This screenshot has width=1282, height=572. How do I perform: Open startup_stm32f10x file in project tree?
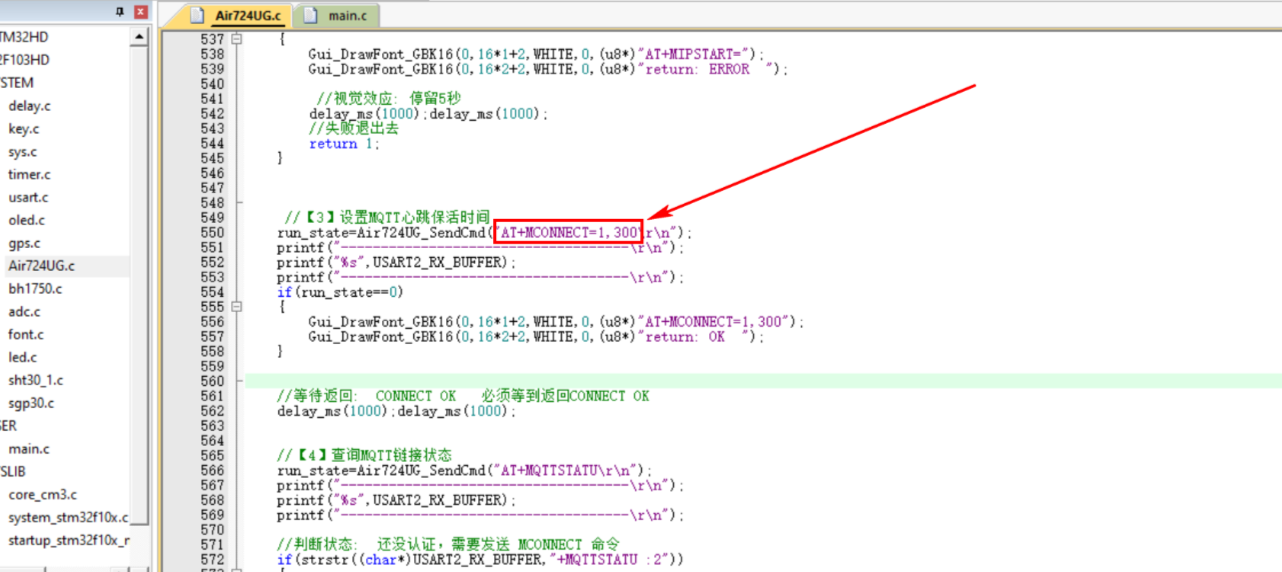(x=68, y=540)
